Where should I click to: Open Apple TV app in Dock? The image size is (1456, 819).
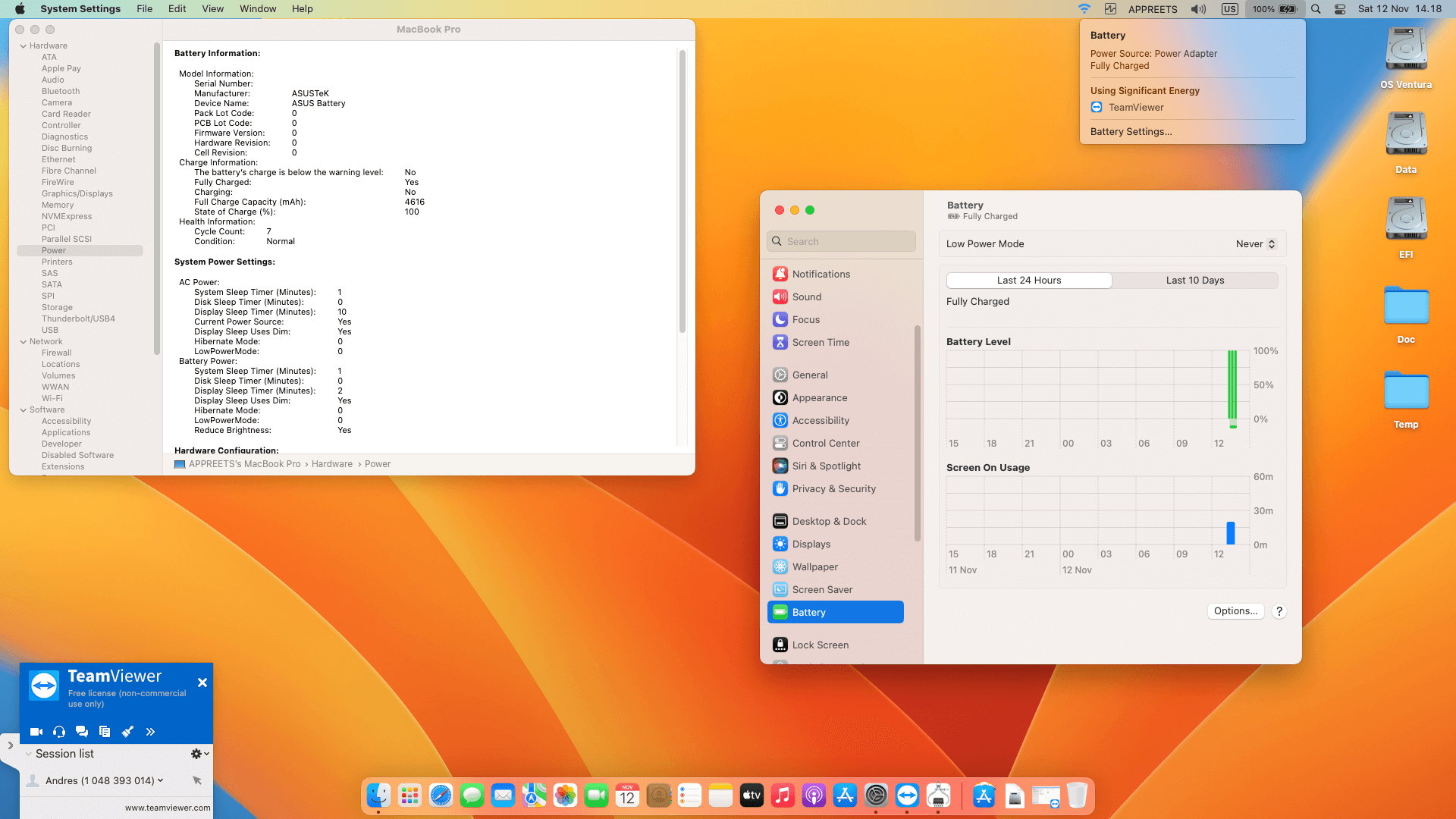pyautogui.click(x=752, y=795)
